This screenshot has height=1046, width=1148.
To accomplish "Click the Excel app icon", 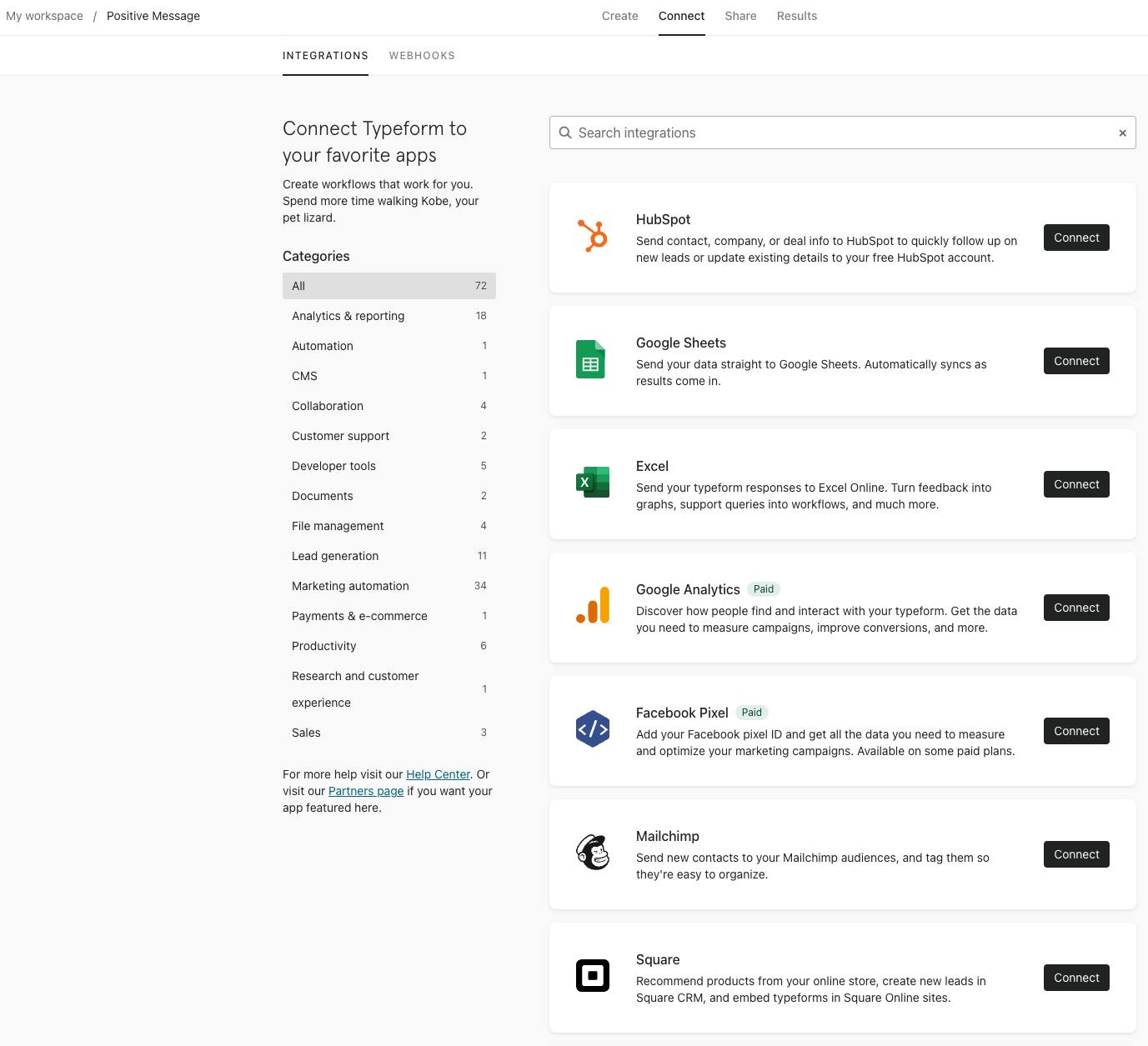I will pos(593,483).
